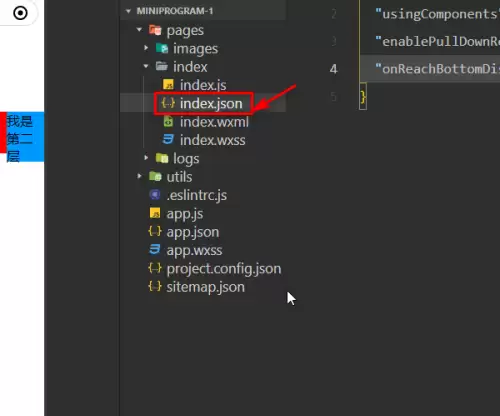Expand the logs folder arrow
This screenshot has height=416, width=500.
coord(146,158)
